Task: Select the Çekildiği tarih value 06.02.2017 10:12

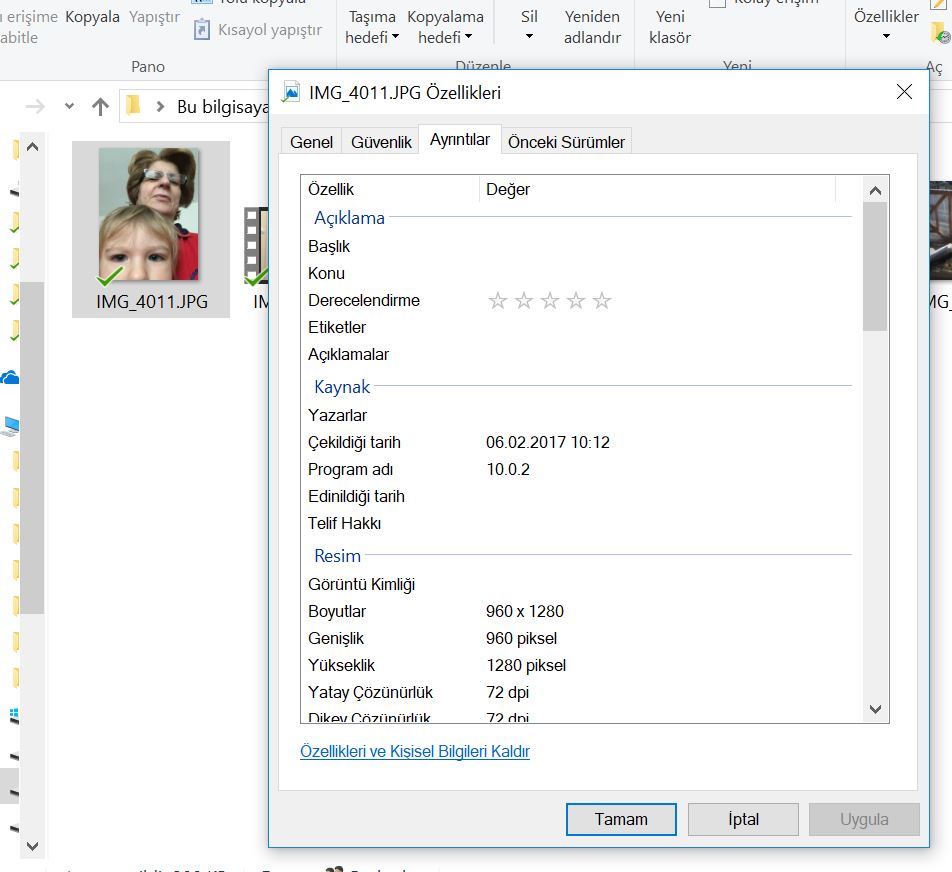Action: click(x=548, y=442)
